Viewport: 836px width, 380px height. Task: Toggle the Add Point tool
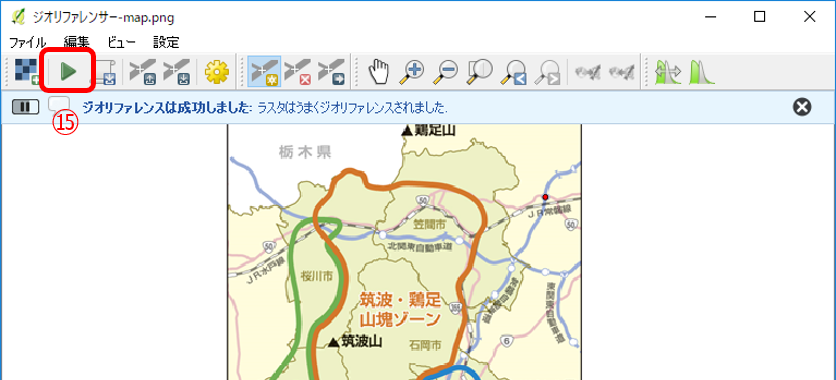click(x=264, y=71)
